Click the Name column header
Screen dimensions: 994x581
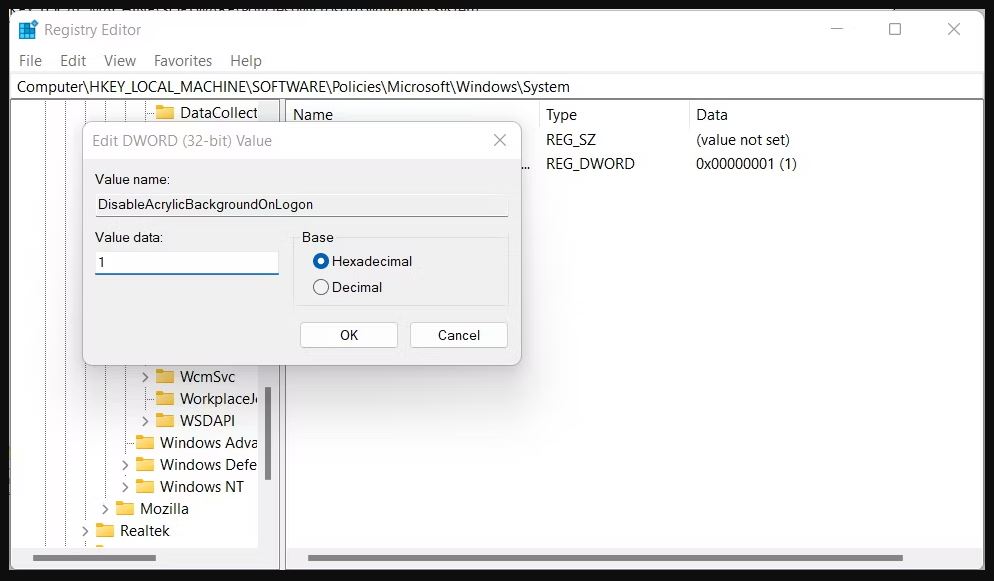click(313, 115)
